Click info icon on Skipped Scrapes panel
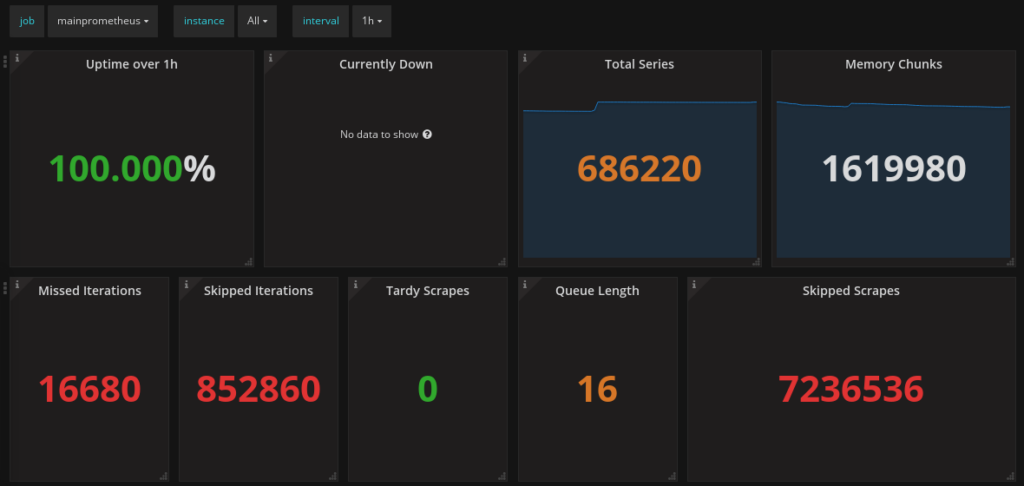 coord(694,285)
